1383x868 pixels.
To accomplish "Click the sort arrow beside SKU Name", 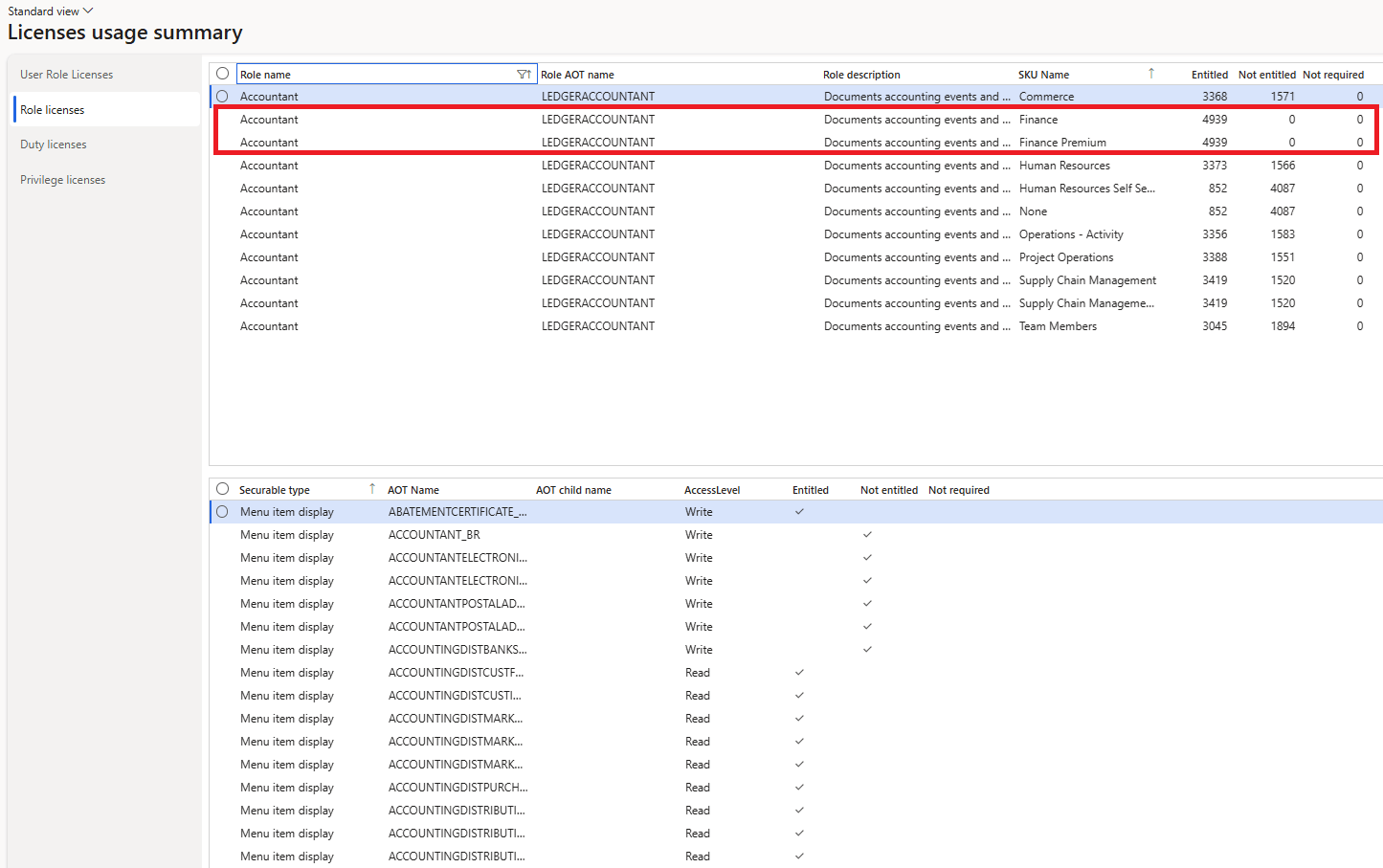I will click(1150, 74).
